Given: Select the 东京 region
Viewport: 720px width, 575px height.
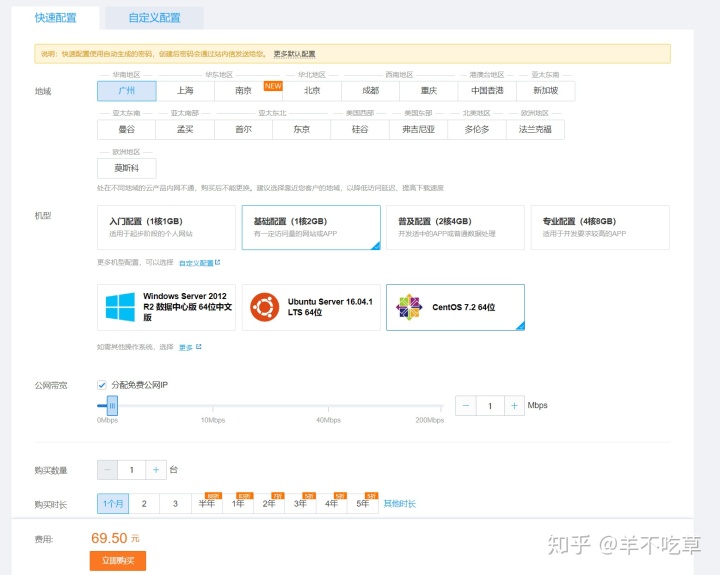Looking at the screenshot, I should click(302, 130).
